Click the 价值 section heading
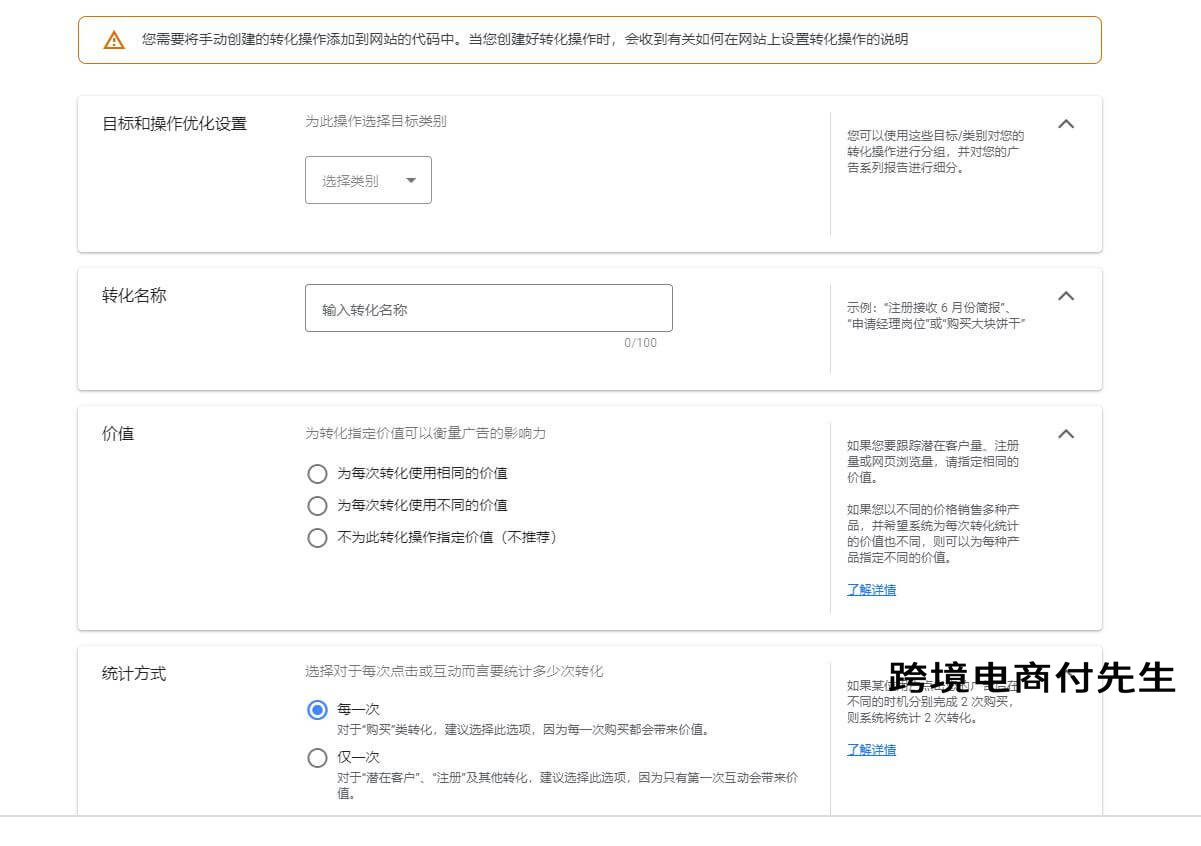 pyautogui.click(x=118, y=434)
